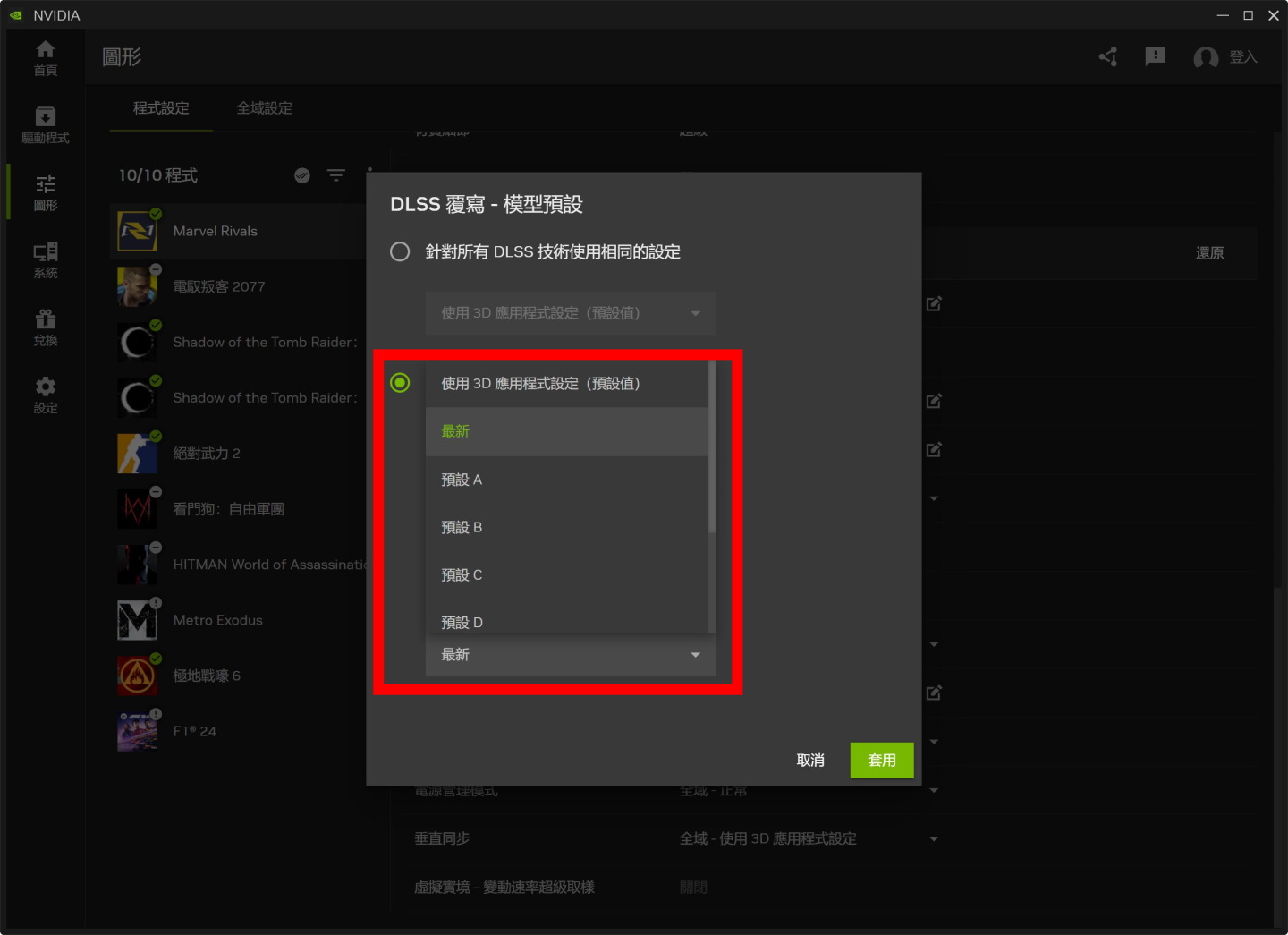The image size is (1288, 935).
Task: Switch to 全域設定 tab
Action: pyautogui.click(x=265, y=108)
